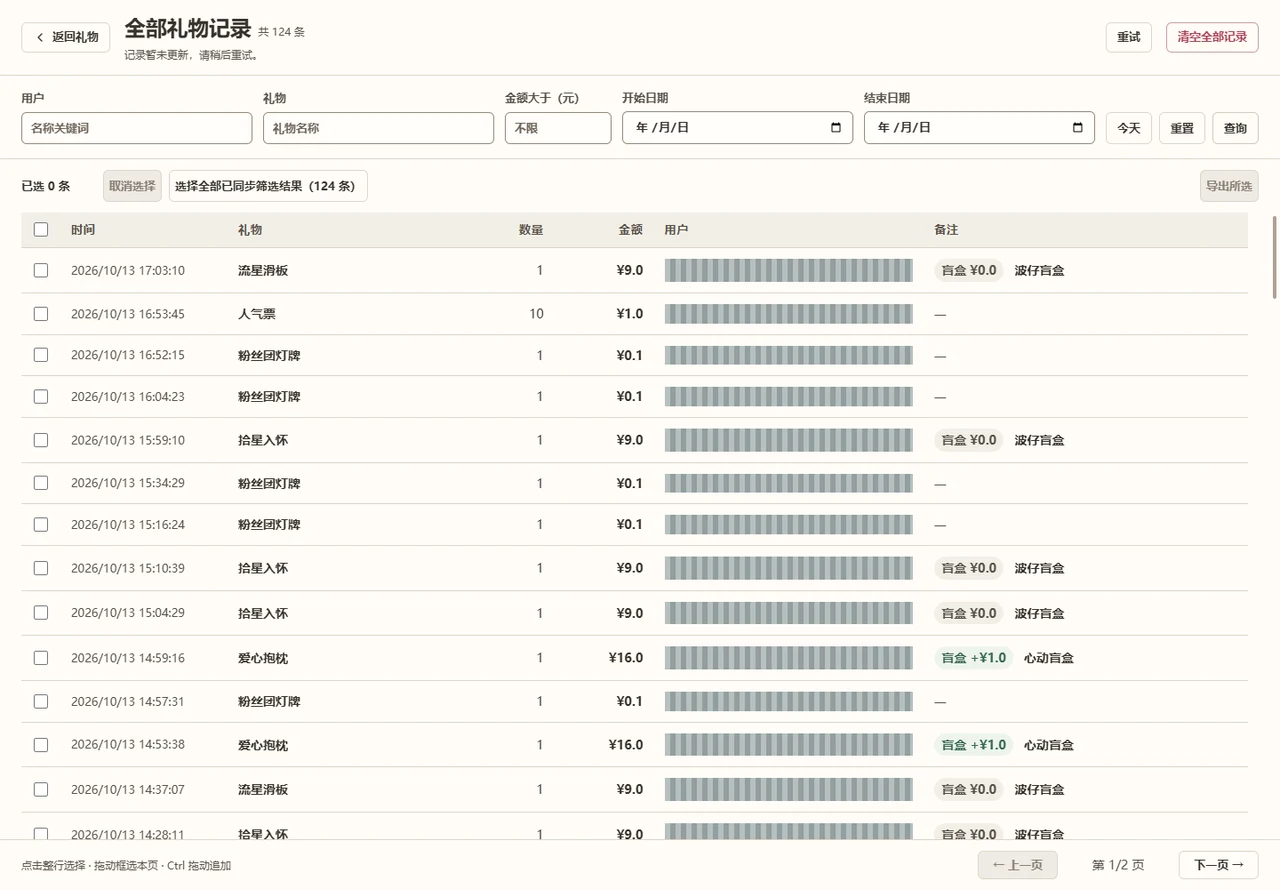Screen dimensions: 1280x890
Task: Run the search with 查询
Action: pyautogui.click(x=1235, y=128)
